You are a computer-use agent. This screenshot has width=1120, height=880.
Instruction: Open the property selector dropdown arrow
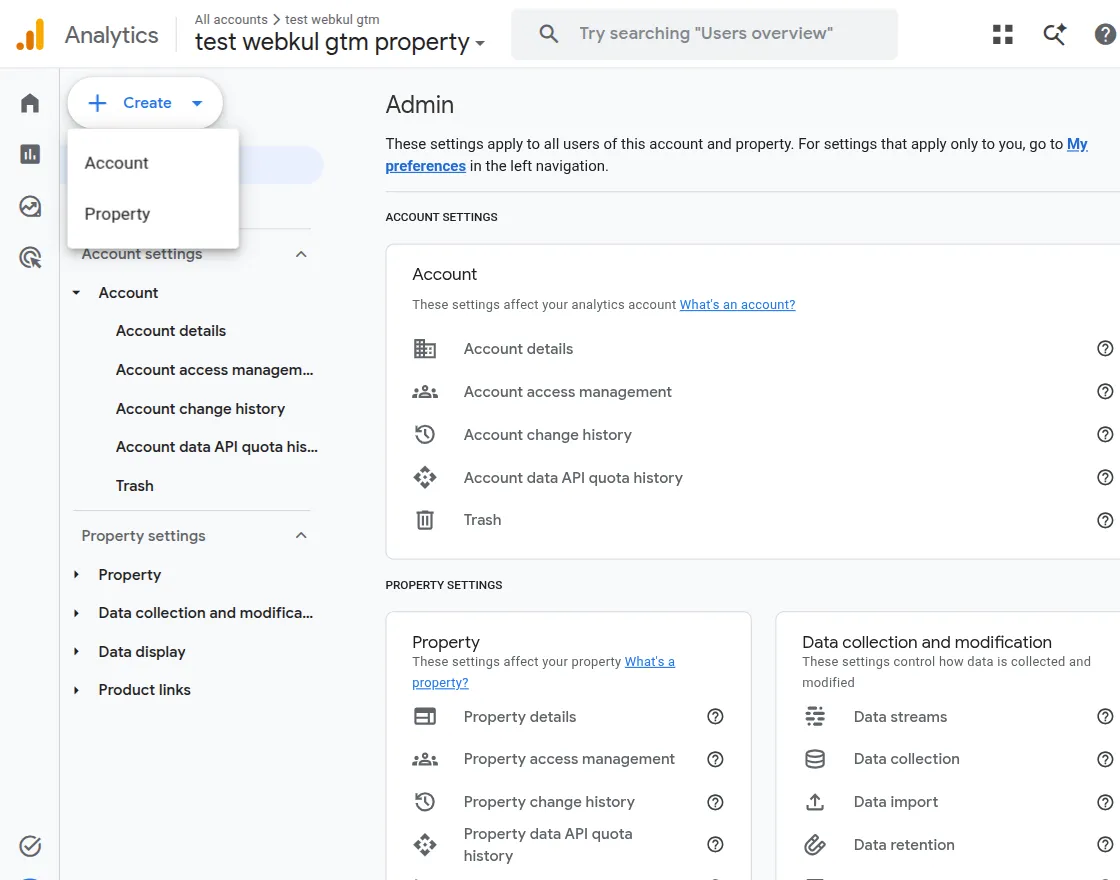coord(480,44)
